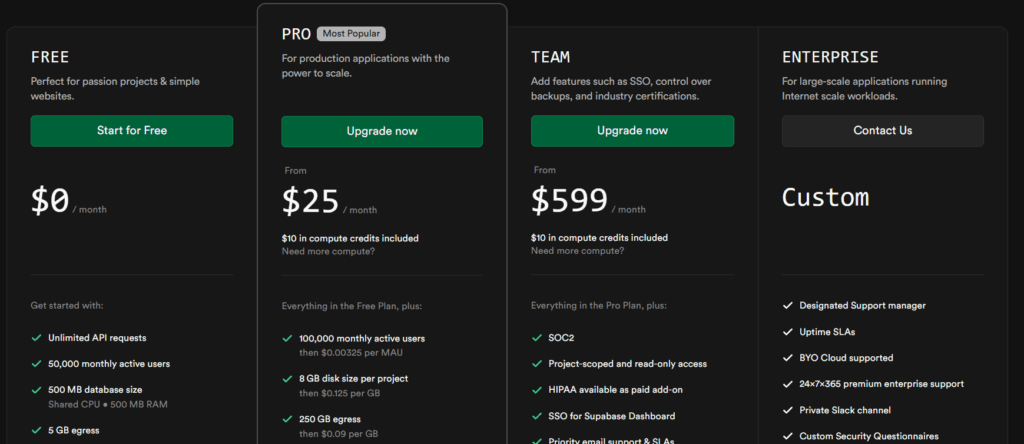Click the checkmark beside BYO Cloud supported
This screenshot has width=1024, height=444.
click(788, 358)
